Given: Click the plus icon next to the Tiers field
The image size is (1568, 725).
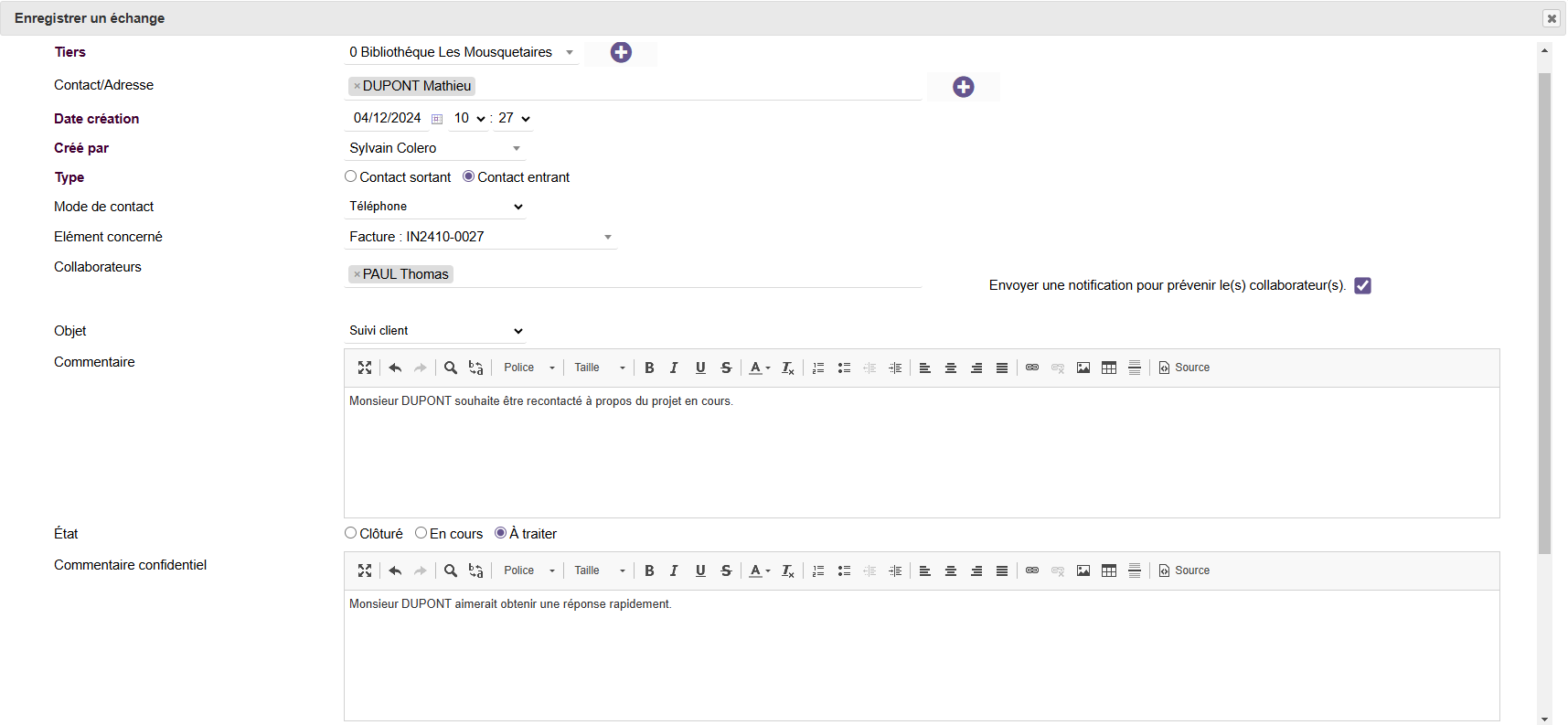Looking at the screenshot, I should [x=621, y=53].
